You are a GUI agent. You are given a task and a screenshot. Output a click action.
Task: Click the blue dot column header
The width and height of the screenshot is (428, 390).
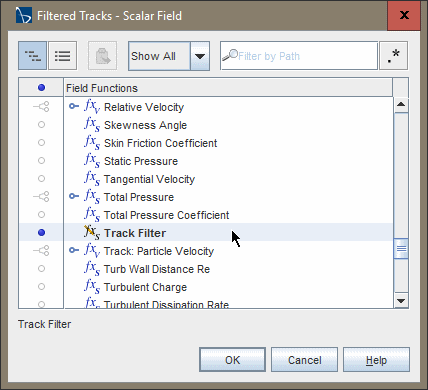click(x=41, y=88)
